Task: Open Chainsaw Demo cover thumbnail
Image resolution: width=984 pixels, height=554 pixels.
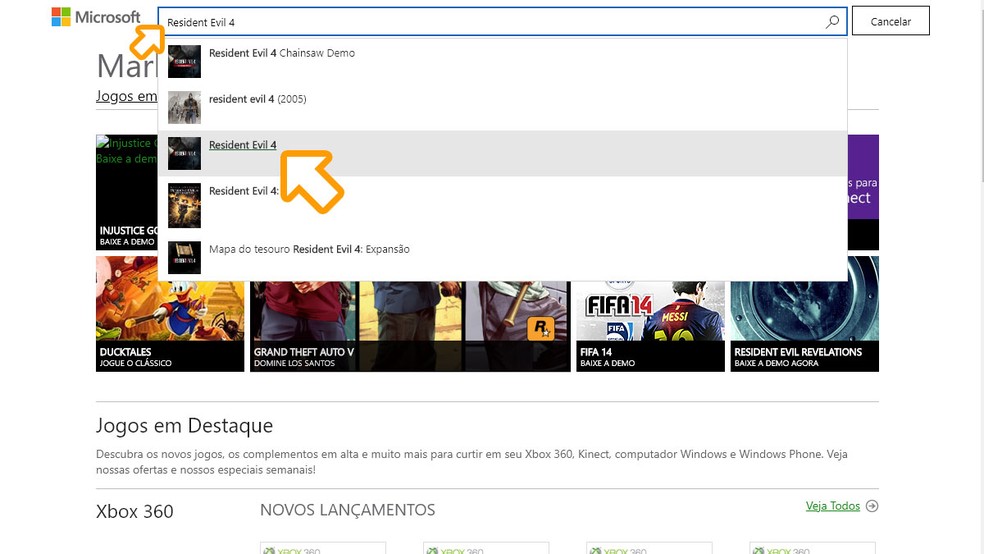Action: pyautogui.click(x=184, y=61)
